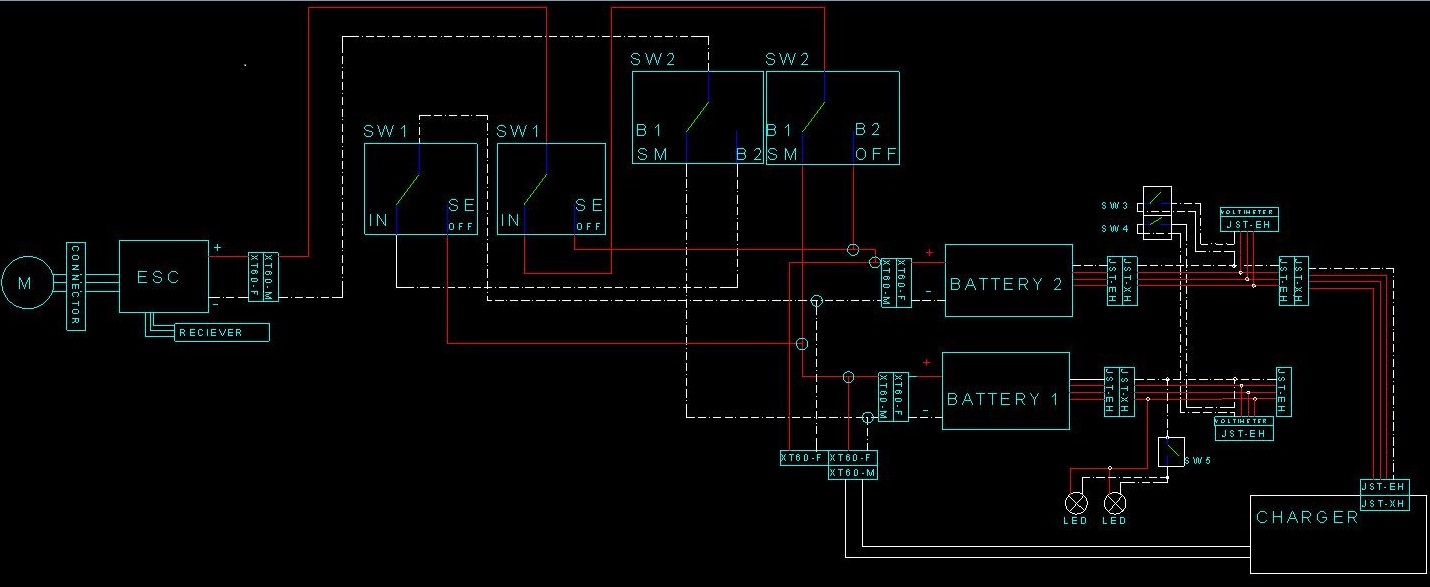Click the right SW2 box with OFF label
The height and width of the screenshot is (587, 1430).
coord(832,117)
